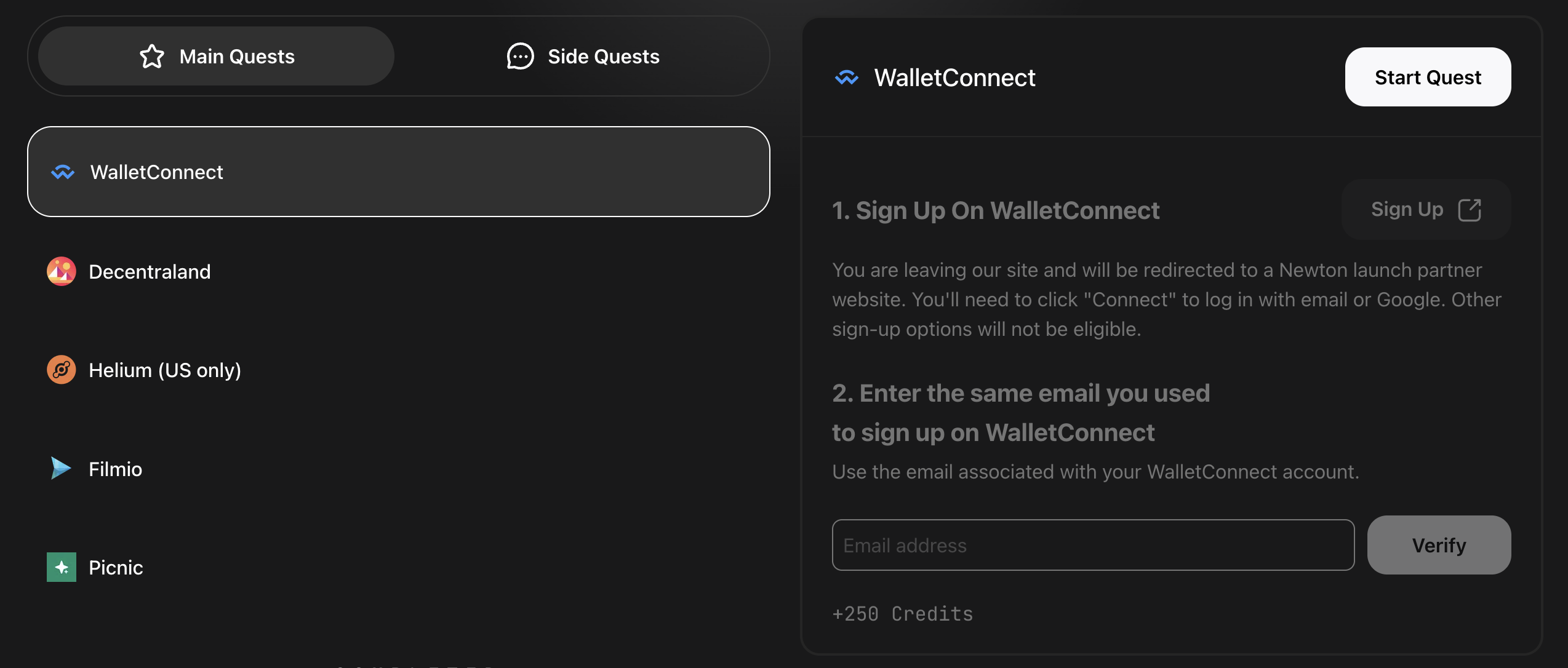Screen dimensions: 1568x668
Task: Select the Picnic quest
Action: click(x=116, y=567)
